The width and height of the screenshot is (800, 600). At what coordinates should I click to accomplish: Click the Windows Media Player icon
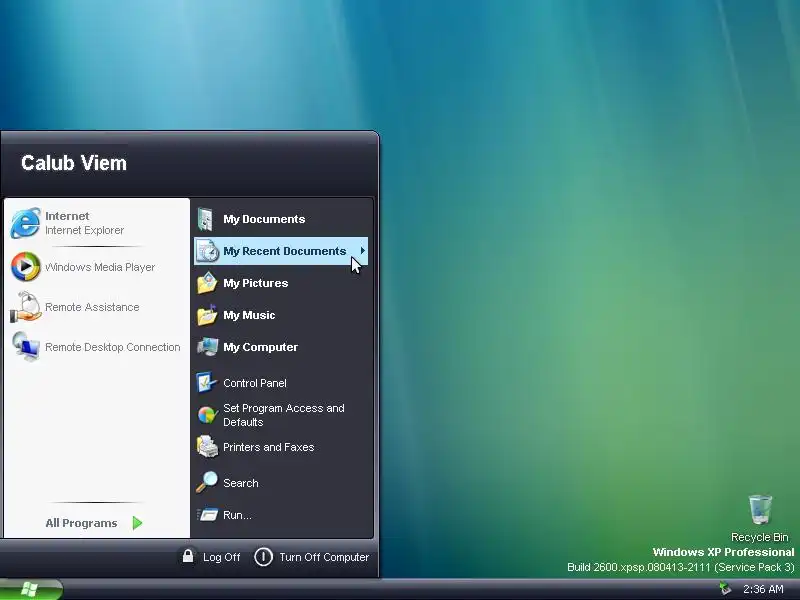(26, 267)
